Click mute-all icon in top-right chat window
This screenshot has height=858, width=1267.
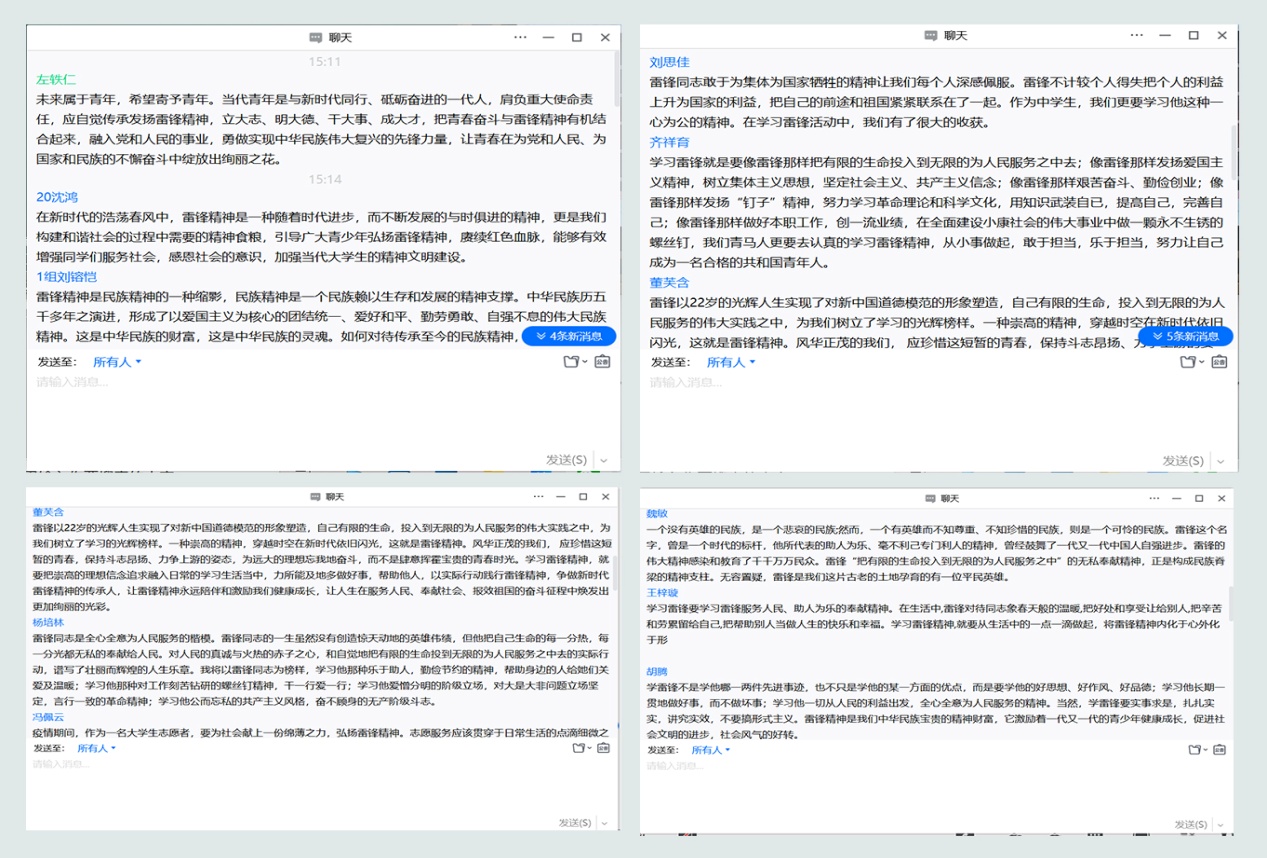(1219, 362)
